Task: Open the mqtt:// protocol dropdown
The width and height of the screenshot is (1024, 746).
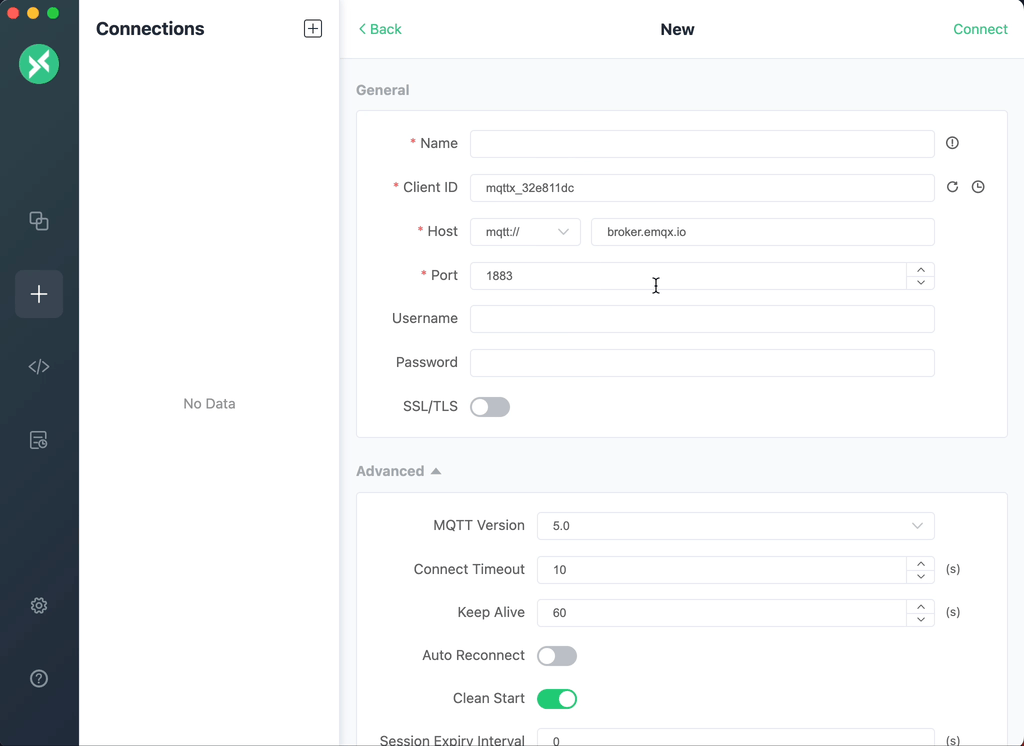Action: [x=525, y=232]
